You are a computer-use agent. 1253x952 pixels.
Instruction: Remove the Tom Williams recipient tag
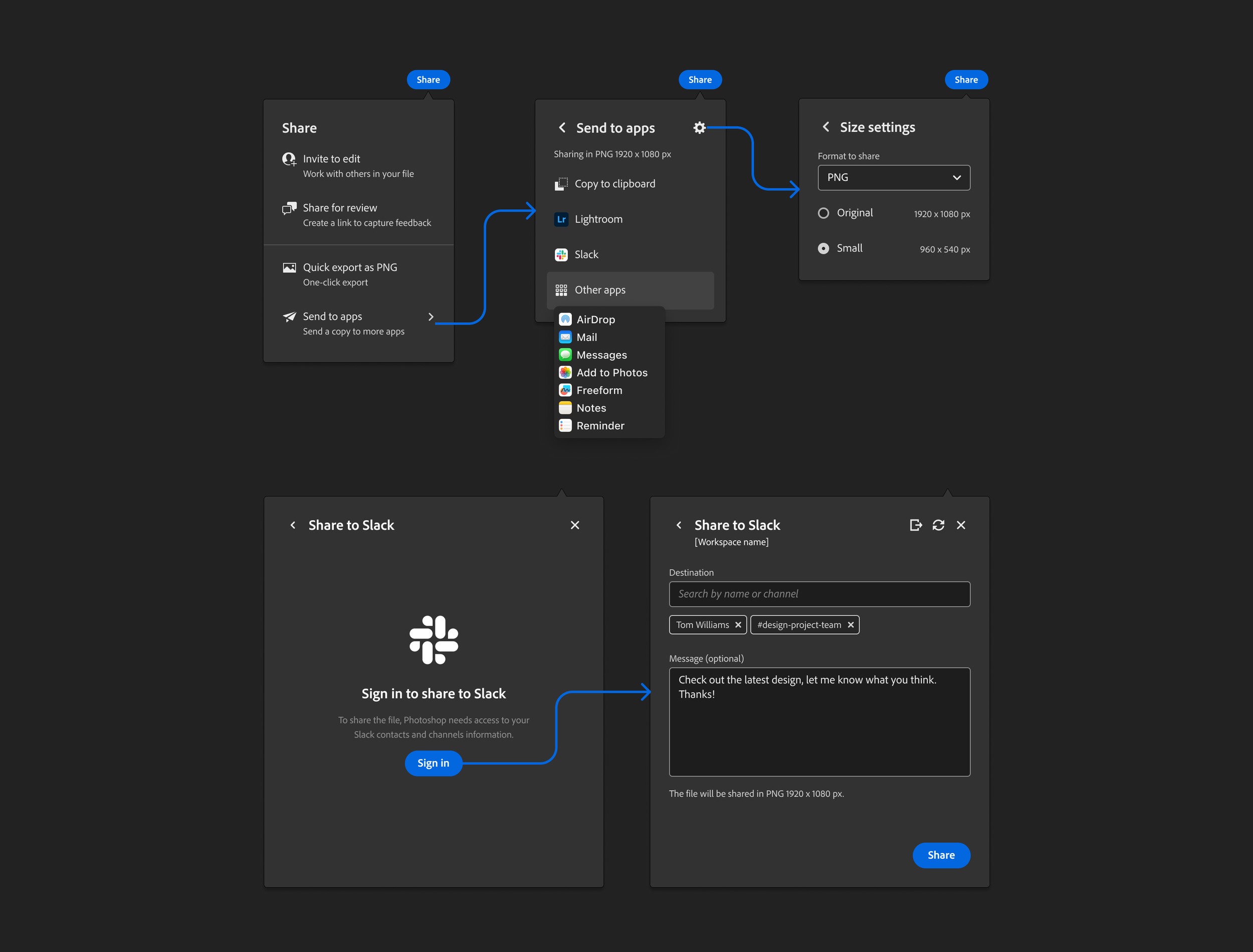[738, 625]
